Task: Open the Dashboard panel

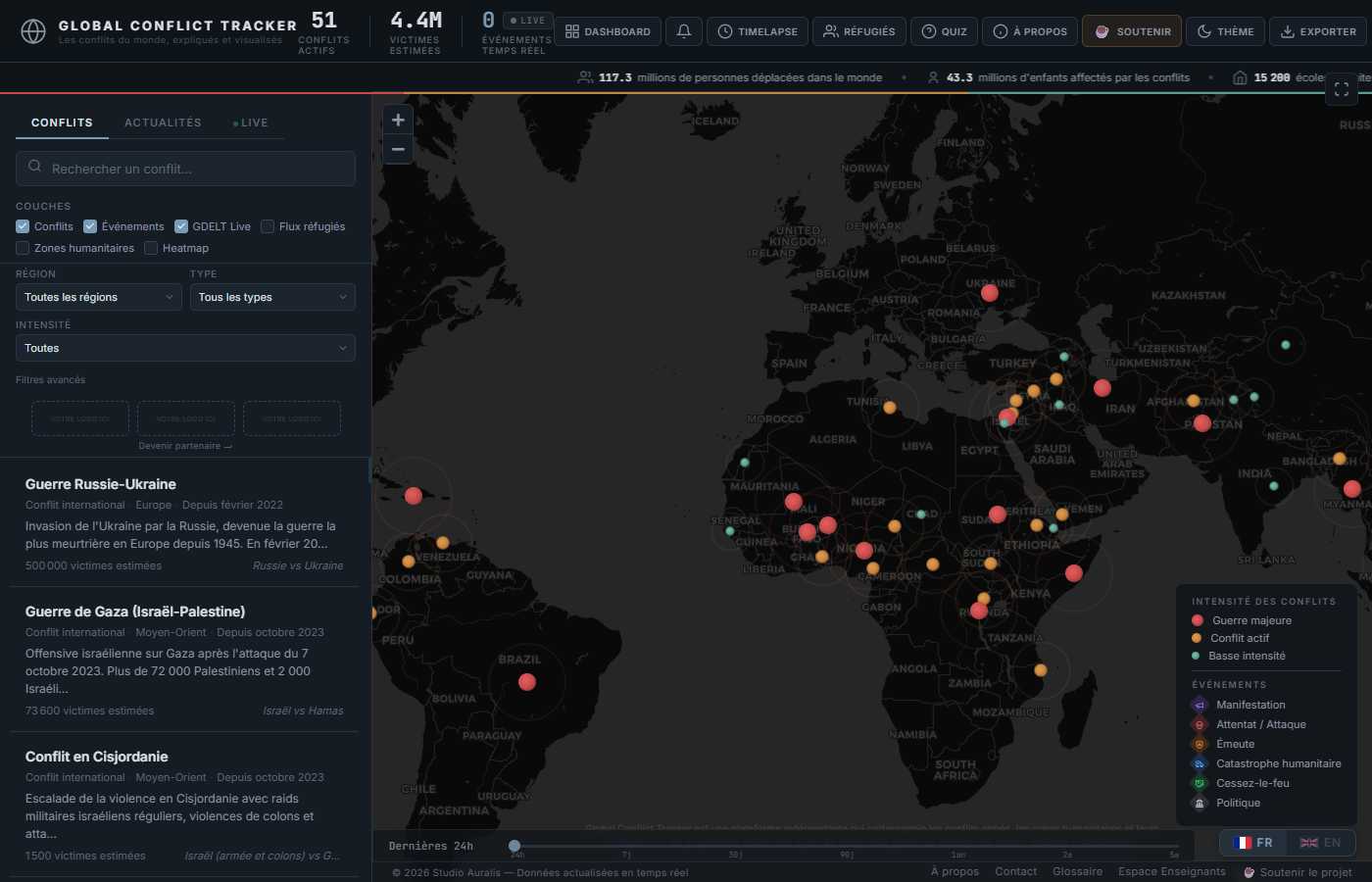Action: pos(607,30)
